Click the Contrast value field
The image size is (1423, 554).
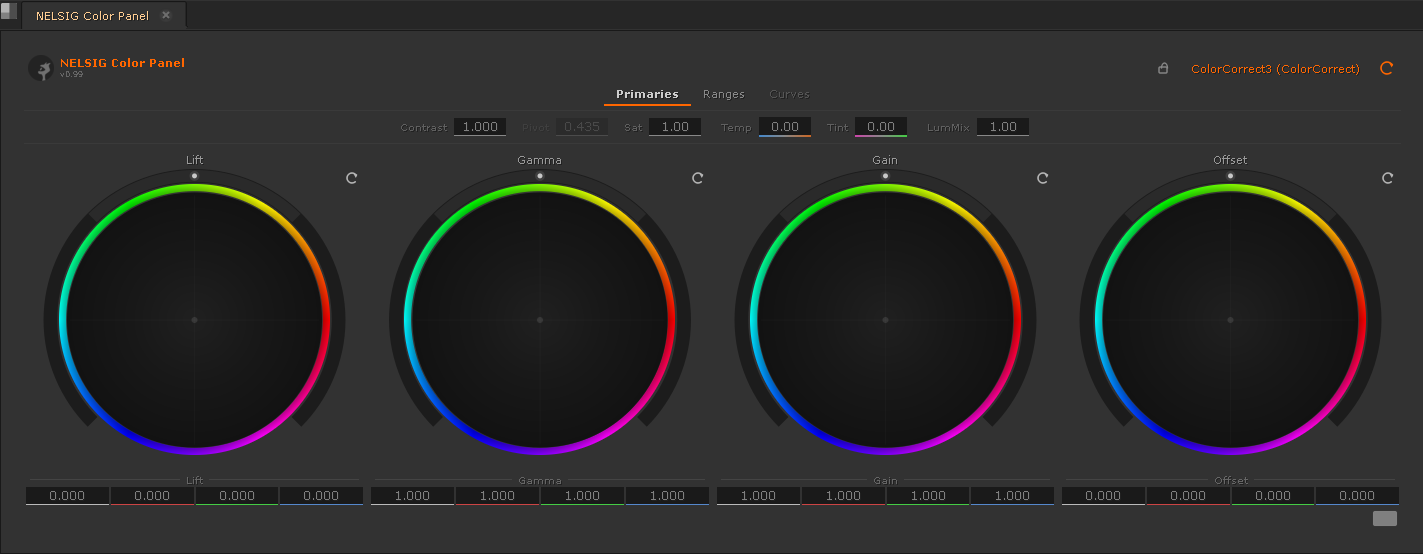480,127
